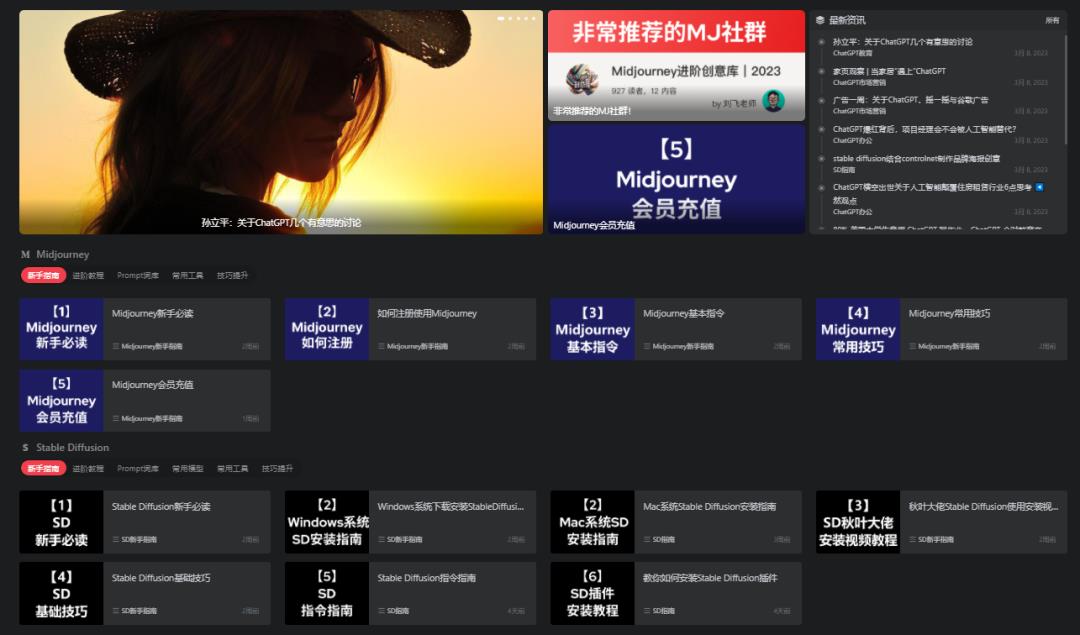Viewport: 1080px width, 635px height.
Task: Click 'Midjourney新手指南' category under Midjourney新手必读 card
Action: [x=152, y=346]
